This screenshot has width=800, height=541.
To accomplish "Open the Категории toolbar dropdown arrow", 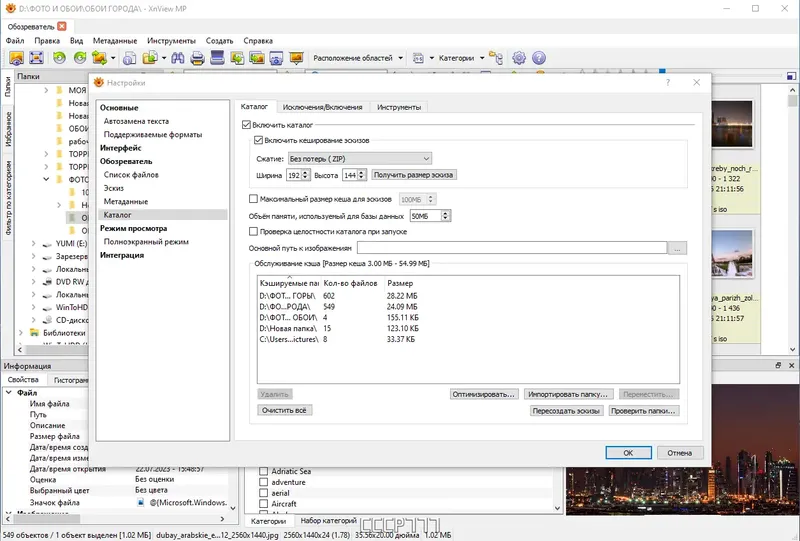I will point(482,58).
